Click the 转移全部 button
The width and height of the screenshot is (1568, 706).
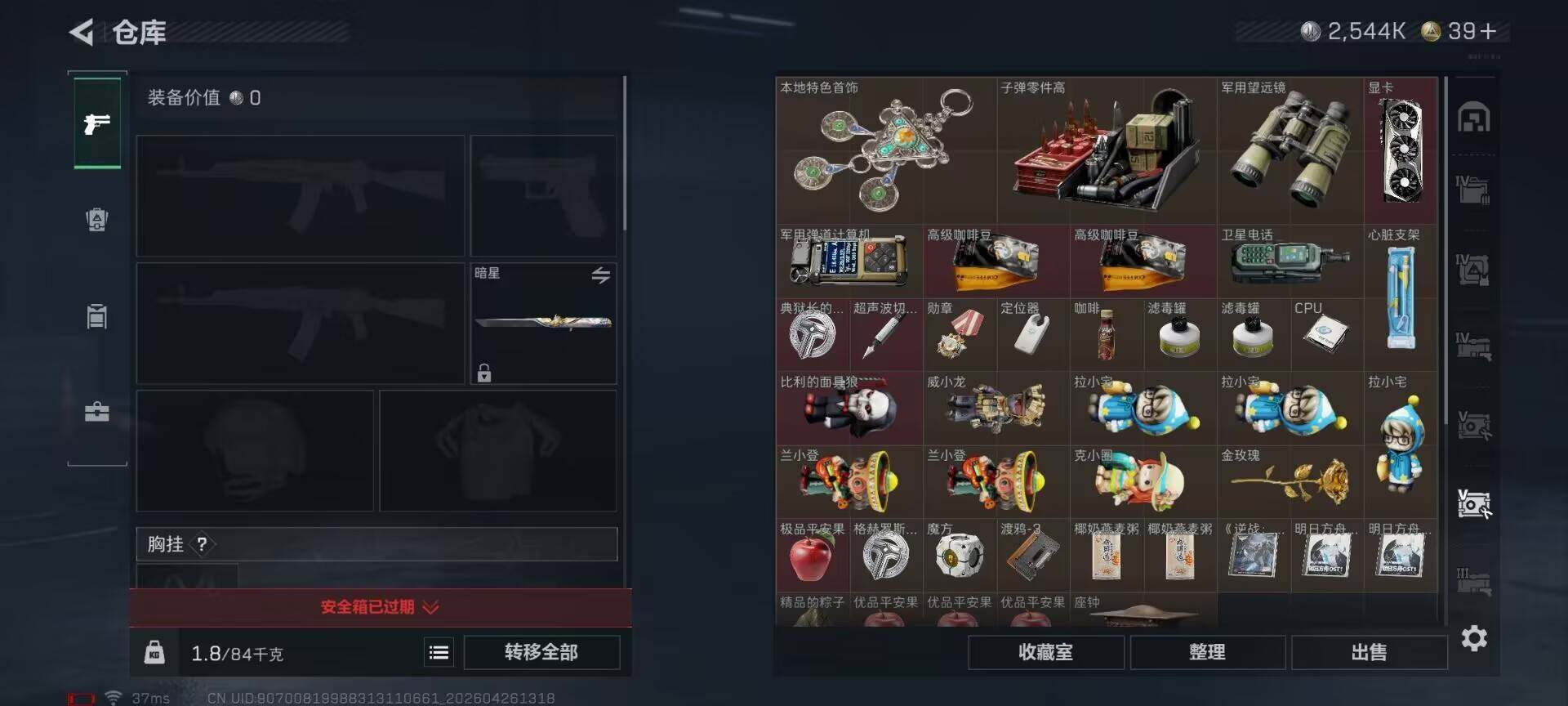click(541, 652)
